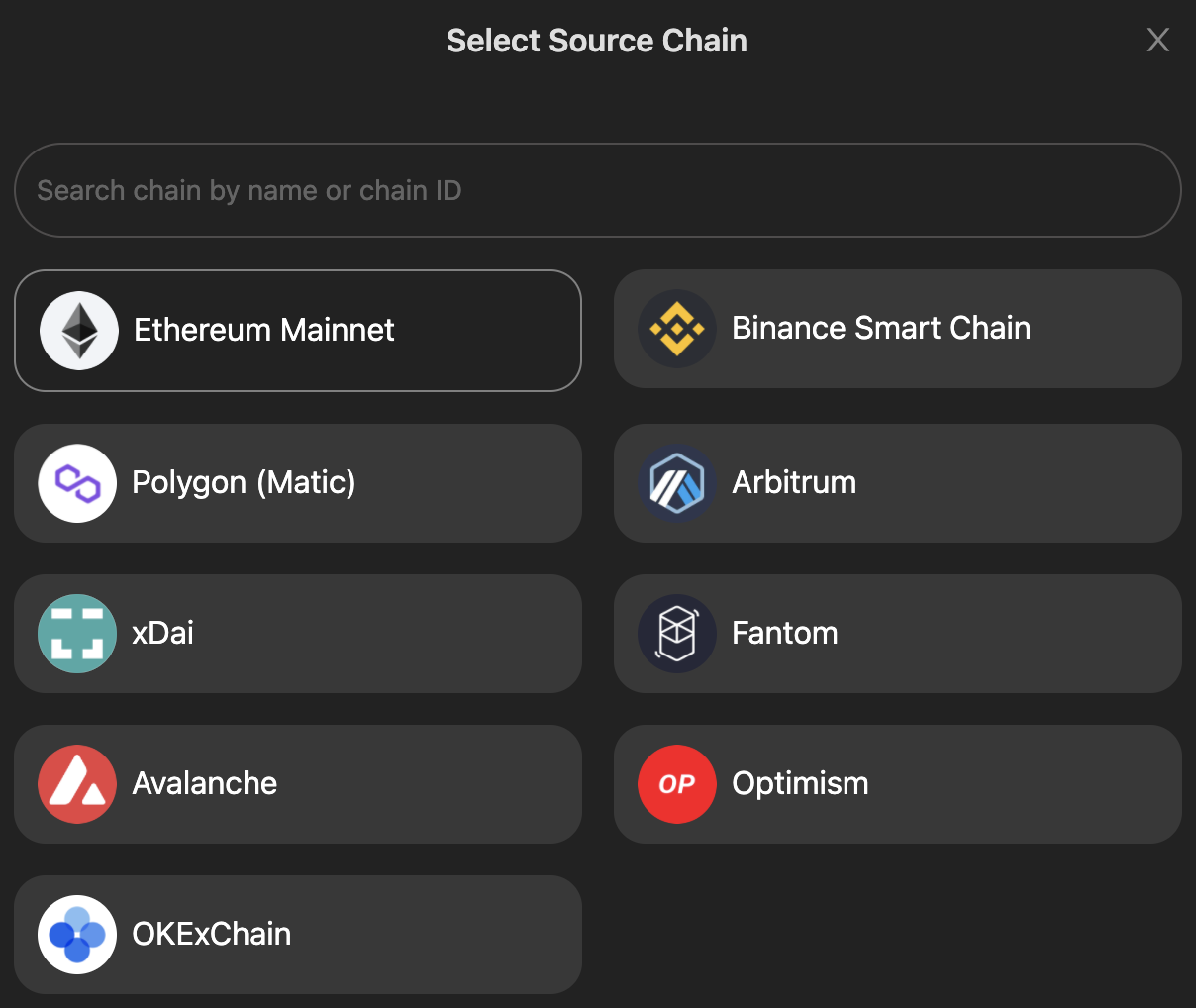Screen dimensions: 1196x1008
Task: Choose the xDai chain entry
Action: [x=298, y=634]
